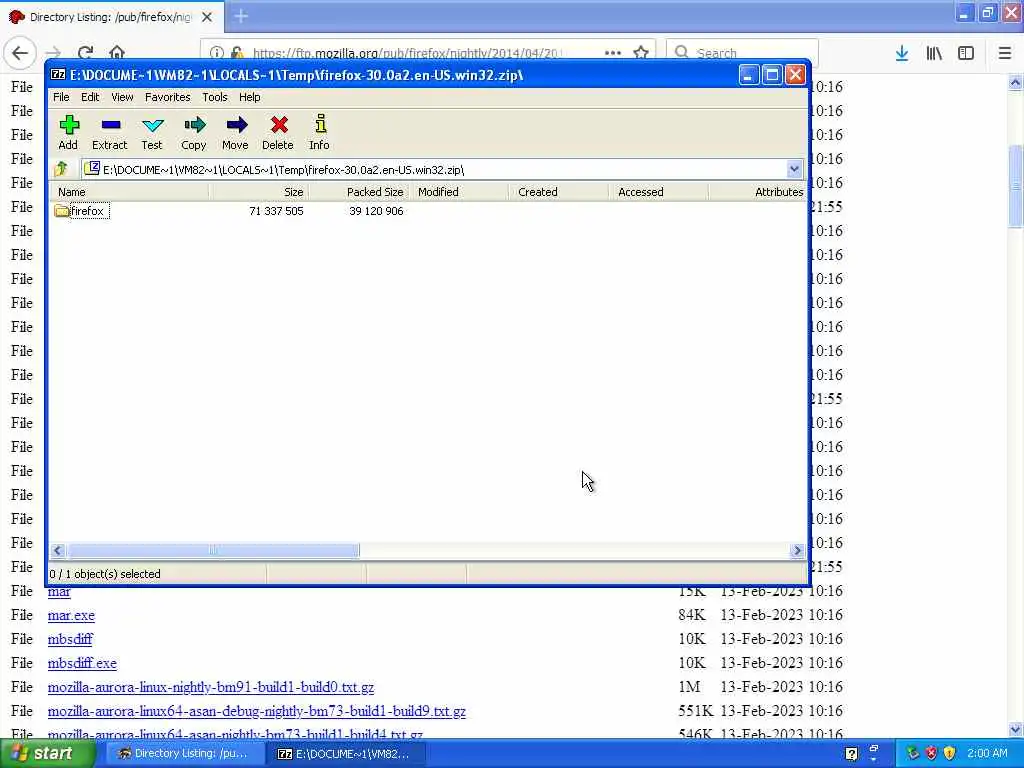Click site info icon in URL bar

(x=217, y=53)
